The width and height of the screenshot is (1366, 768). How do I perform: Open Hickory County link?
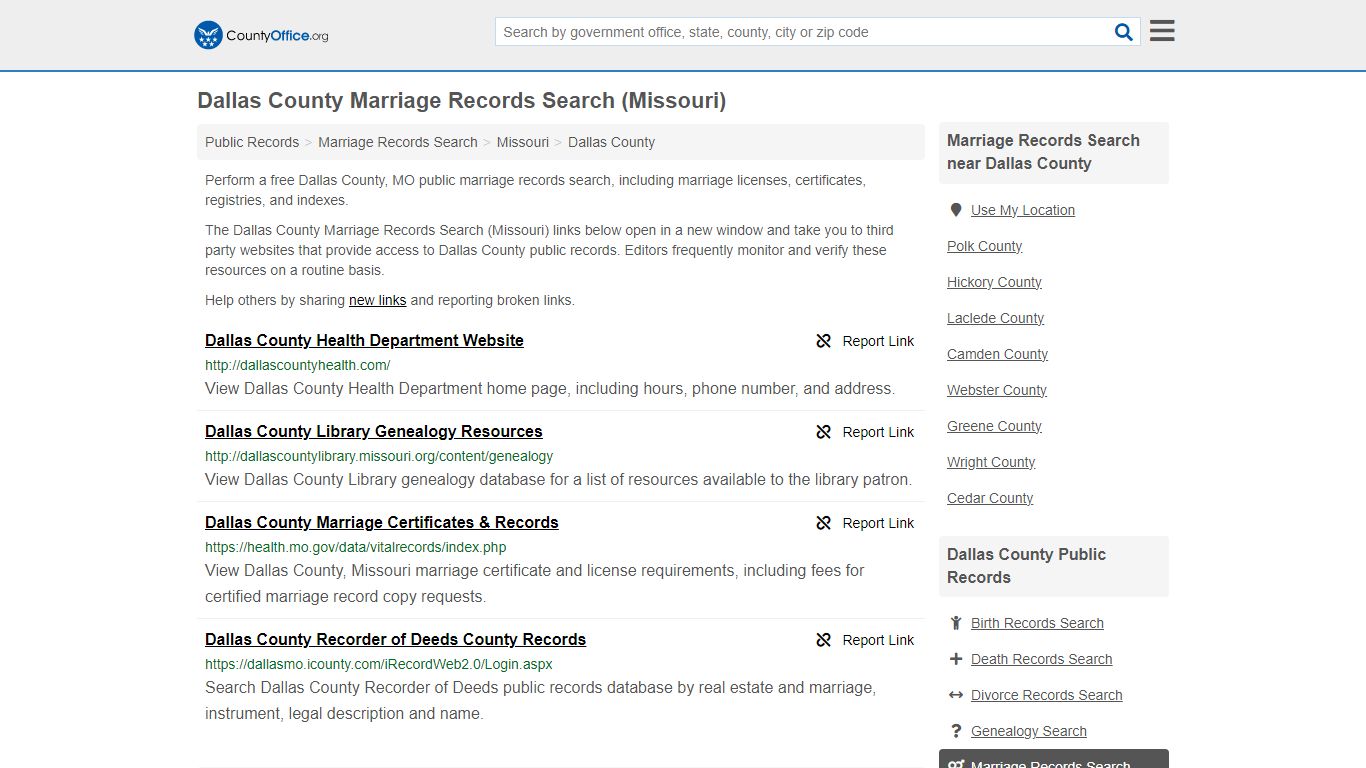[995, 282]
